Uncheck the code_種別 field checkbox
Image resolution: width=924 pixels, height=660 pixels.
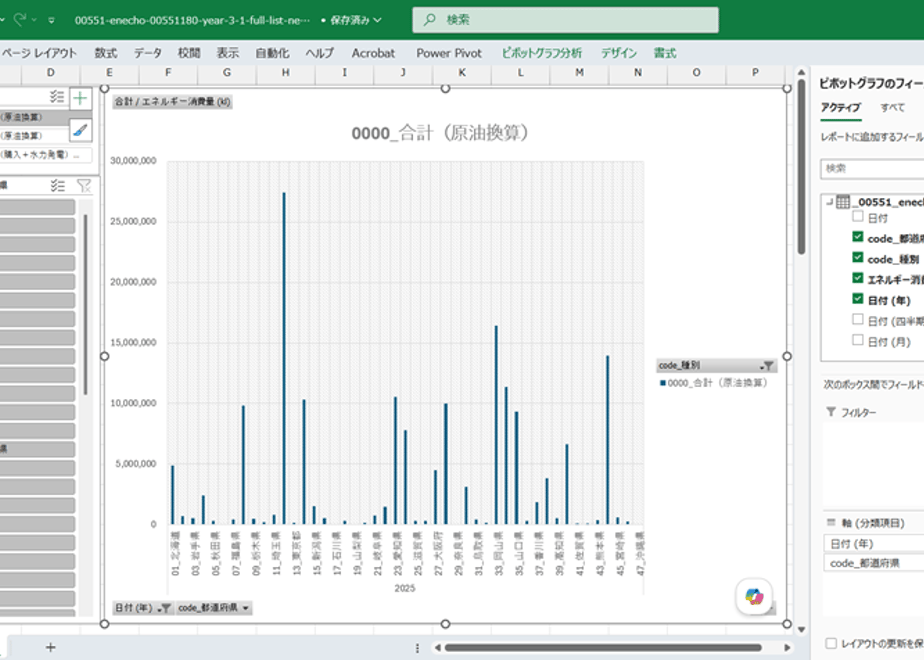click(x=858, y=258)
